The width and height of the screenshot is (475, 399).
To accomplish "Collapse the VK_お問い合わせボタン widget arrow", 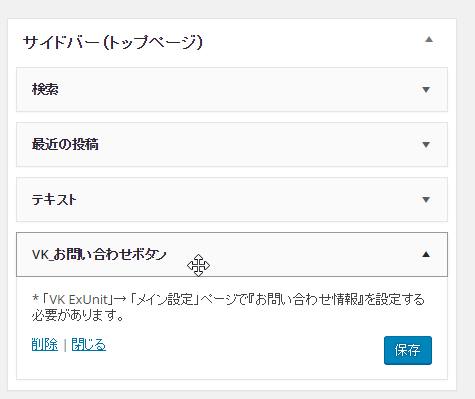I will (426, 254).
